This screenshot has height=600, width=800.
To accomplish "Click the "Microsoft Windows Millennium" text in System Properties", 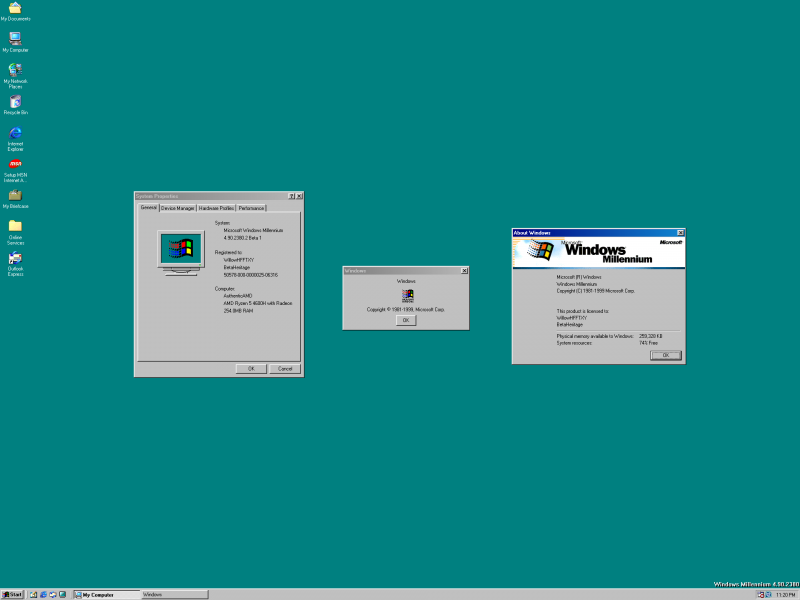I will coord(253,230).
